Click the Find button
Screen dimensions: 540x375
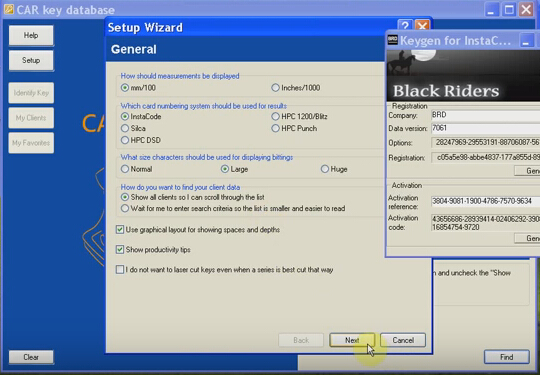tap(507, 357)
